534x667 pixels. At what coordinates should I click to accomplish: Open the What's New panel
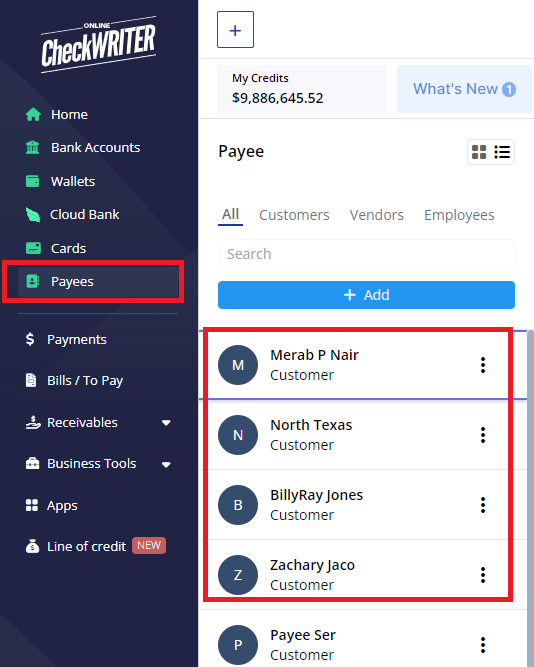[x=464, y=89]
